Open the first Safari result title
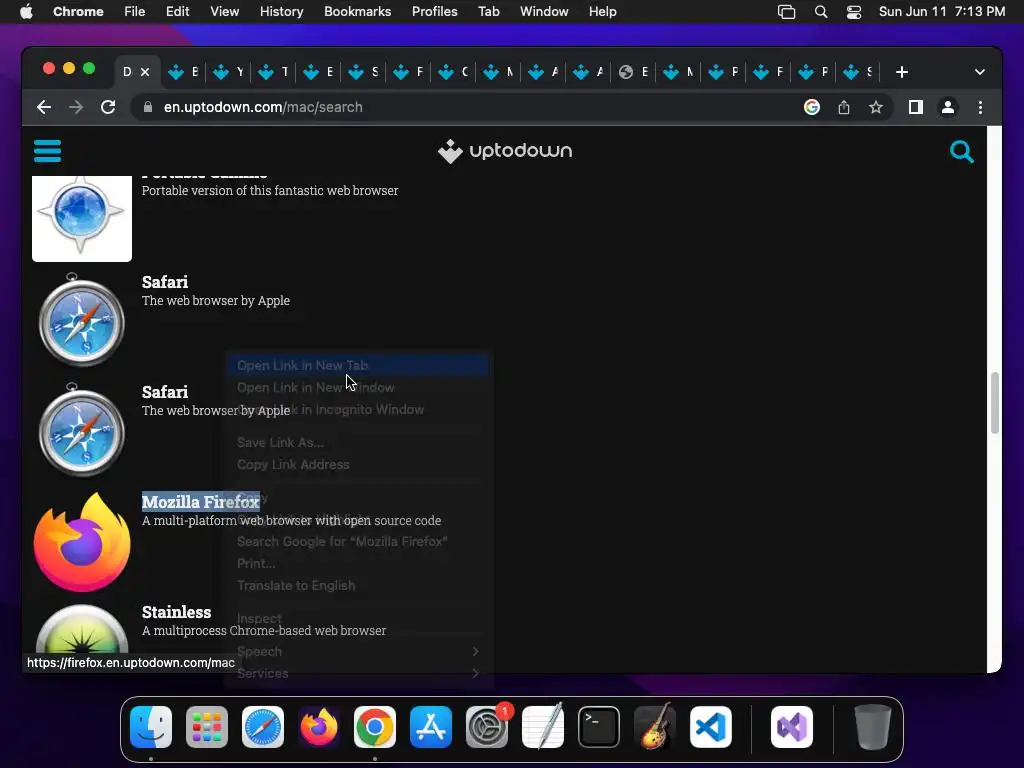The height and width of the screenshot is (768, 1024). (165, 281)
